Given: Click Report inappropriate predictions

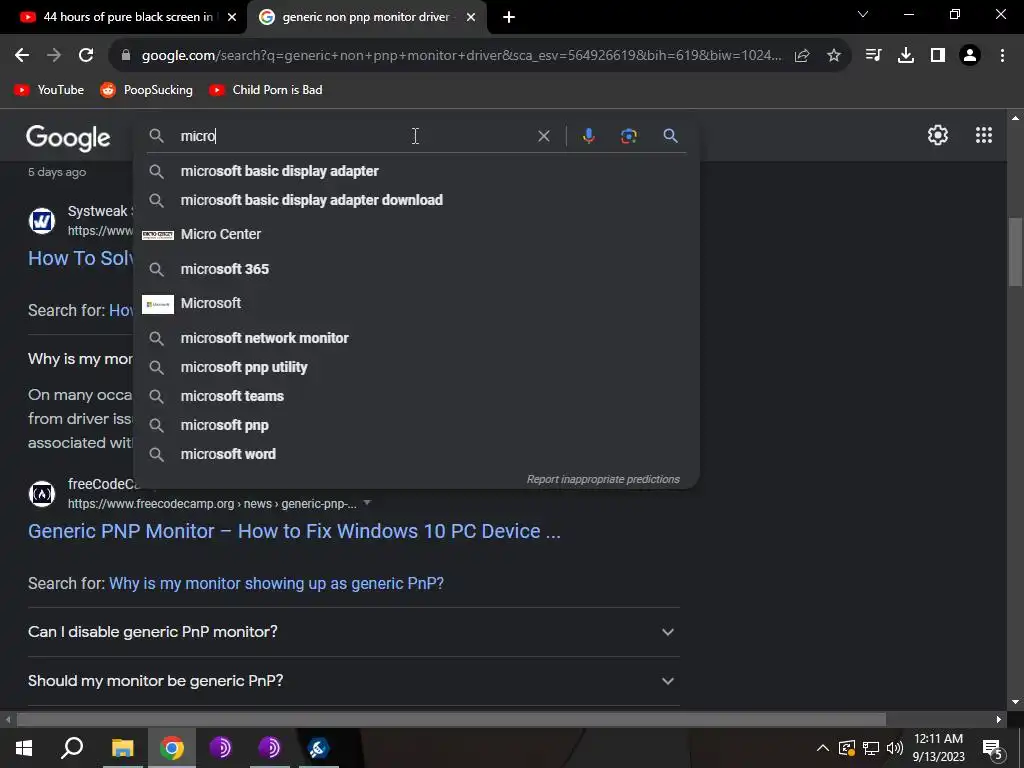Looking at the screenshot, I should 603,479.
